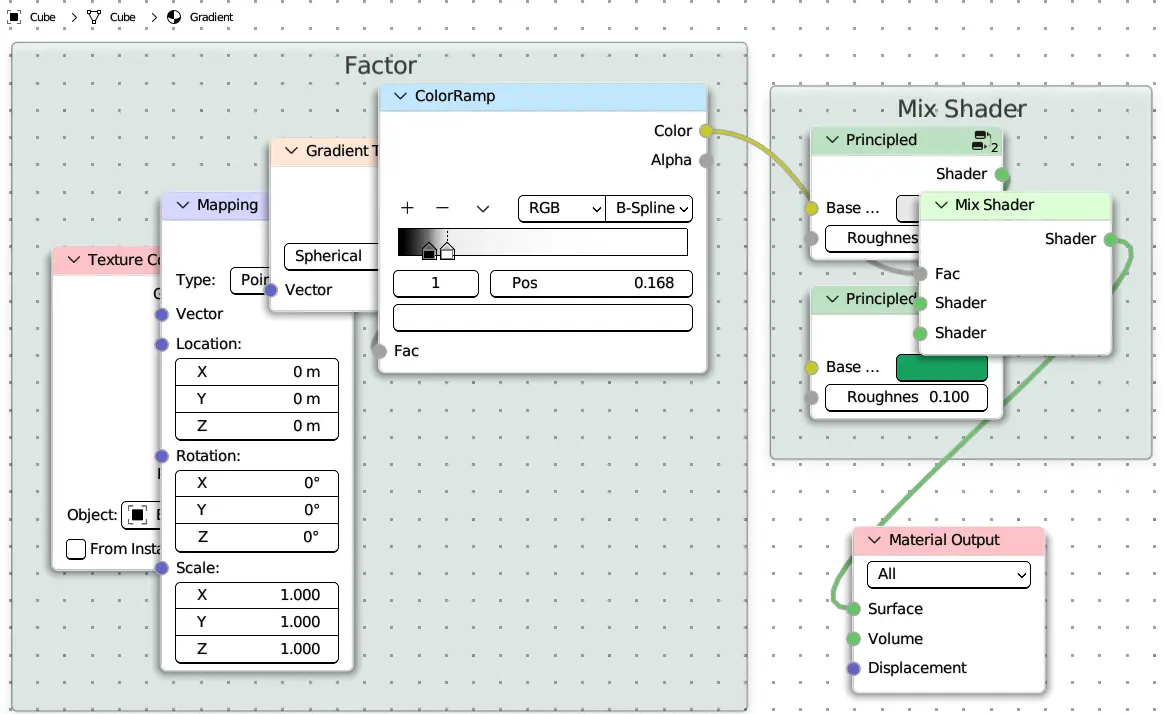
Task: Click the Scale X field
Action: [x=257, y=595]
